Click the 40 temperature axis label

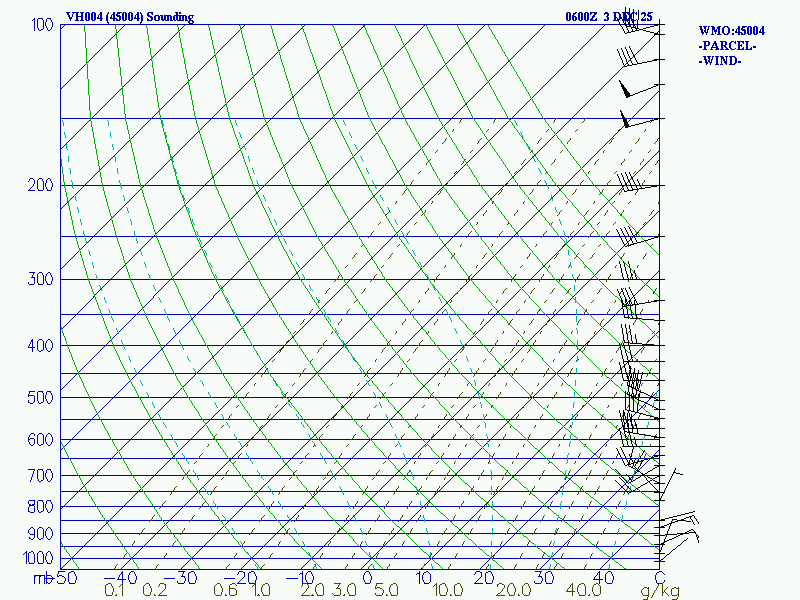[x=604, y=578]
